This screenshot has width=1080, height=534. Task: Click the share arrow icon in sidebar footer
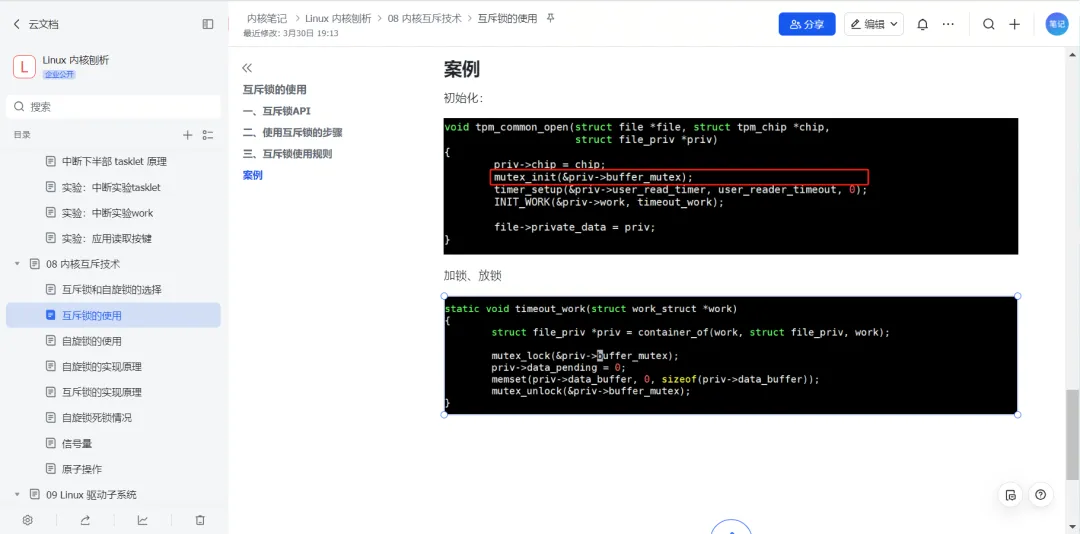pos(85,520)
